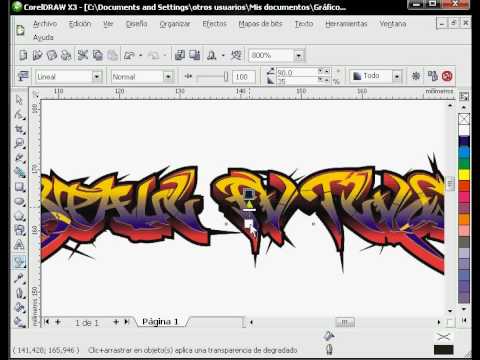Open the Organizar menu
480x360 pixels.
tap(175, 24)
